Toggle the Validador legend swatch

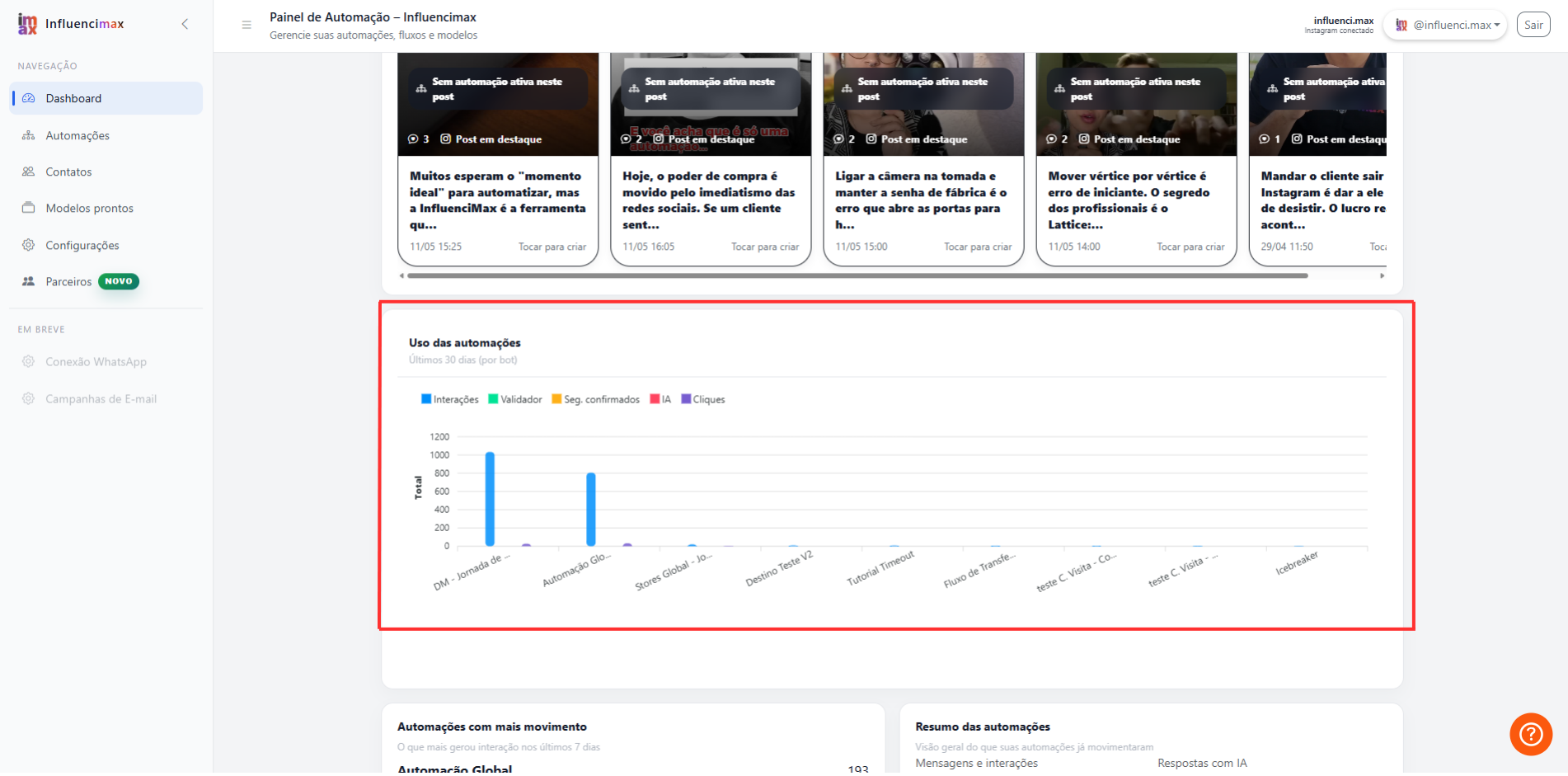[x=493, y=399]
